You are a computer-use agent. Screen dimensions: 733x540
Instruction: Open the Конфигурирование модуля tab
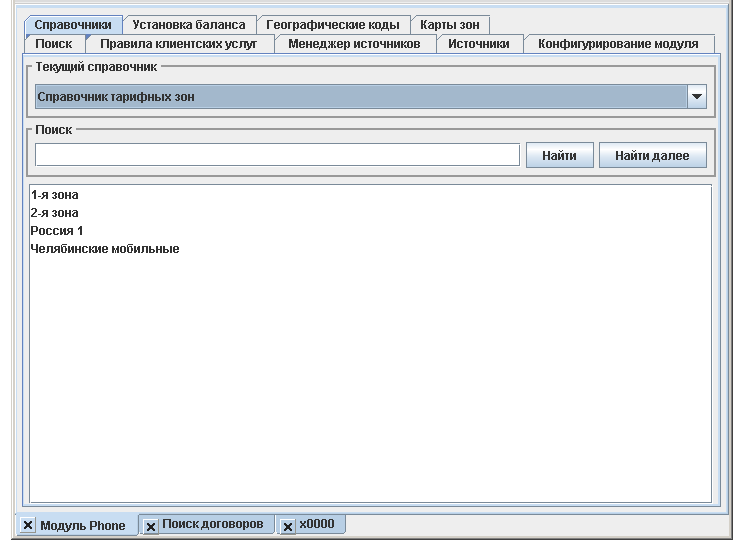coord(617,44)
